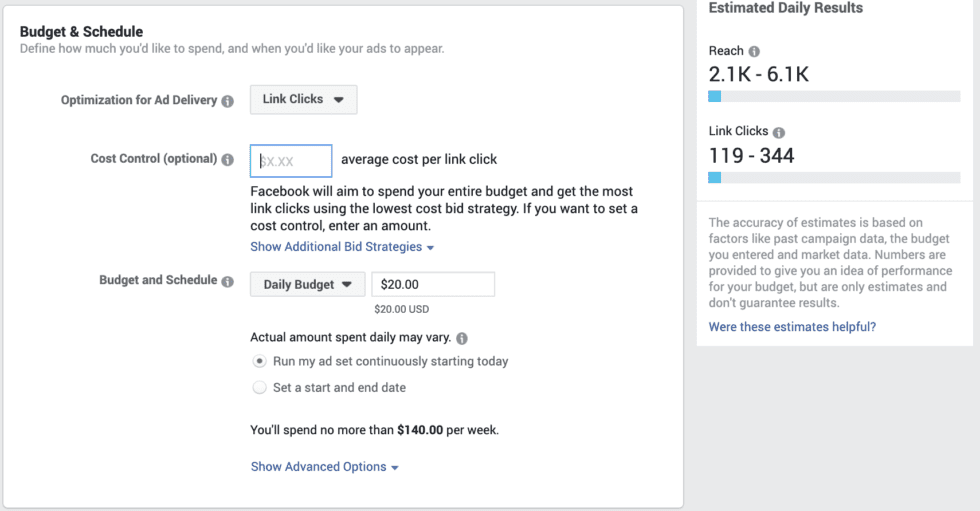Open the Daily Budget type dropdown
Viewport: 980px width, 511px height.
coord(308,284)
